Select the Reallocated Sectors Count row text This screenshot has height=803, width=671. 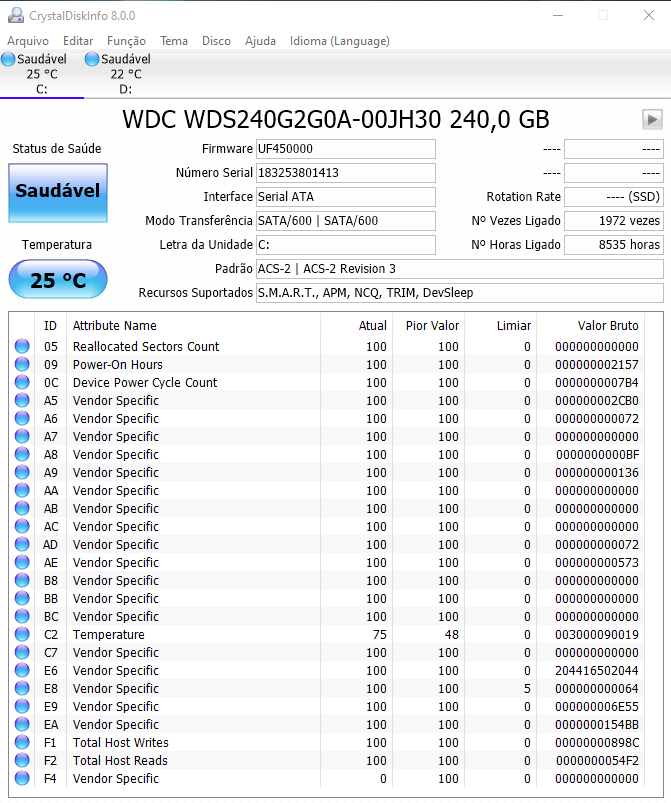coord(146,347)
